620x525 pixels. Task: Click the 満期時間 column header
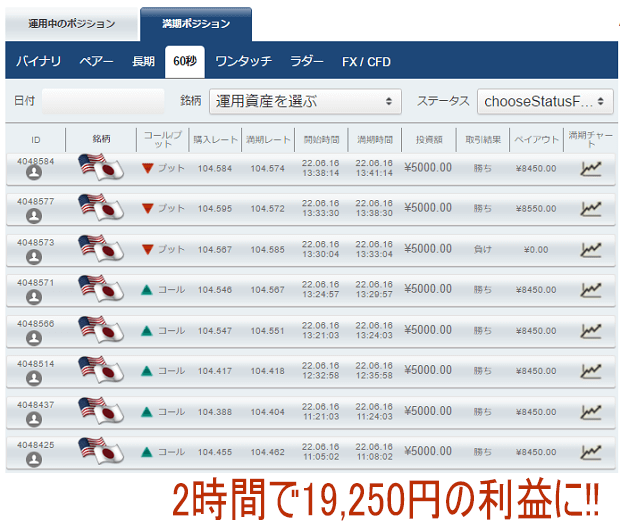375,140
